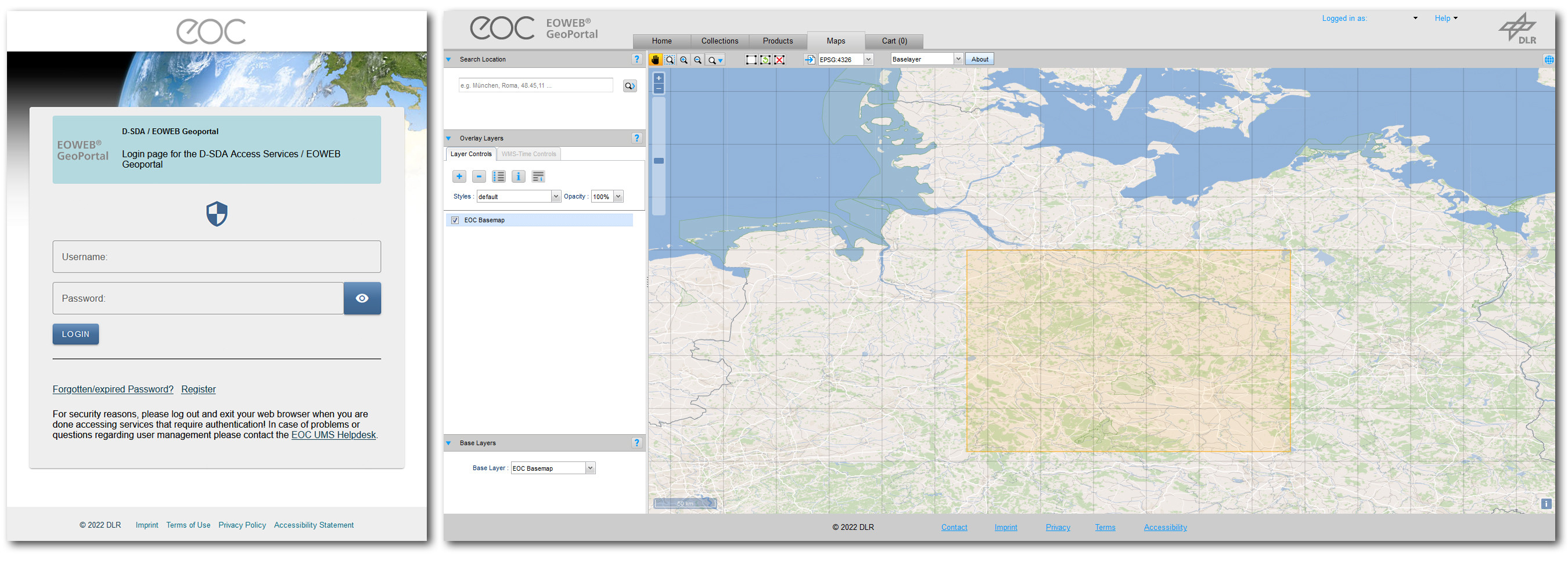Click the layer info 'i' button
The height and width of the screenshot is (563, 1568).
pos(518,176)
